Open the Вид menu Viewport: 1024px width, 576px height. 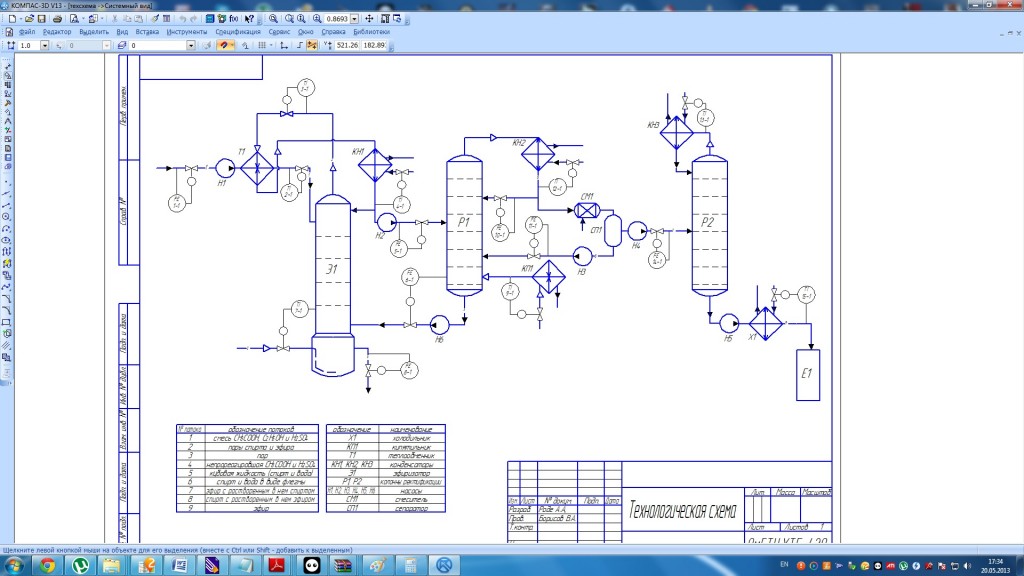point(122,31)
